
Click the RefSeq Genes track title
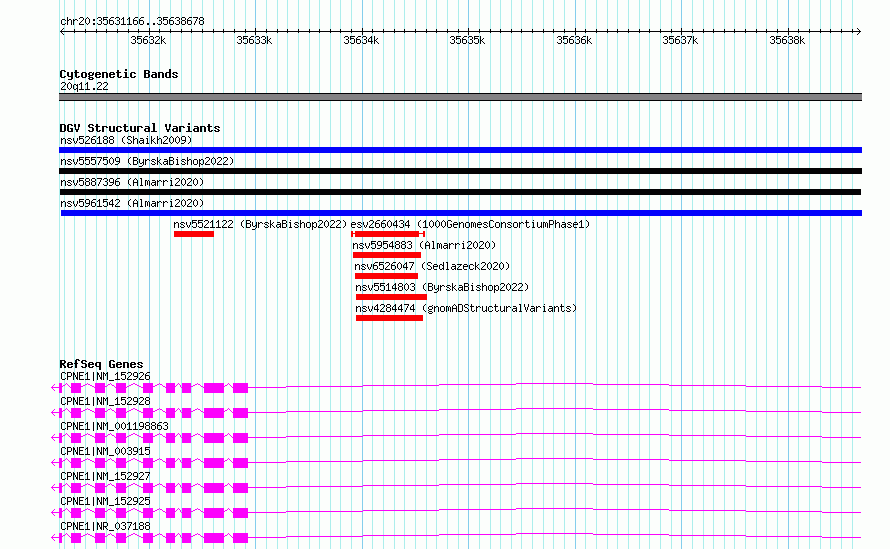coord(101,364)
